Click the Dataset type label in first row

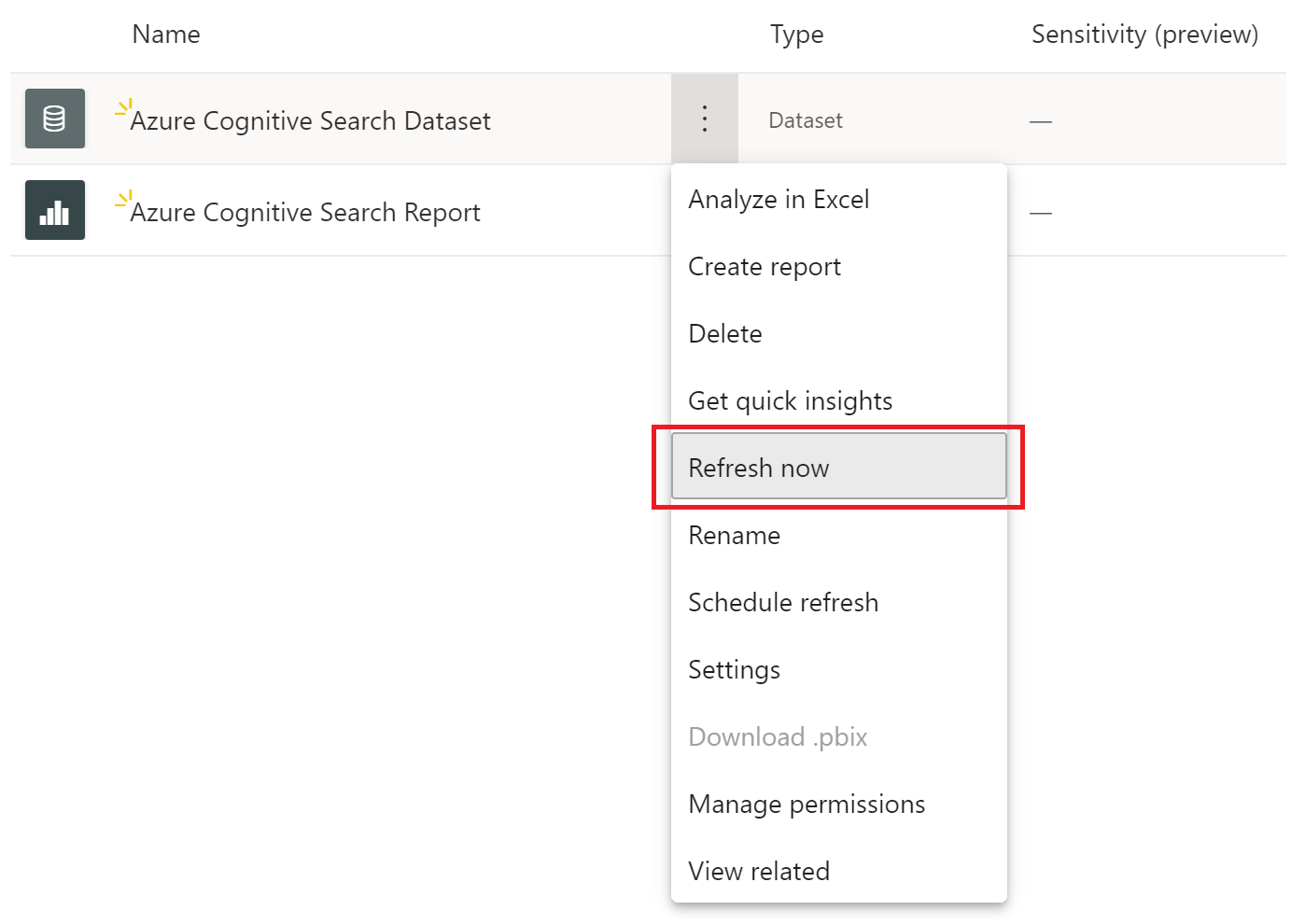806,120
